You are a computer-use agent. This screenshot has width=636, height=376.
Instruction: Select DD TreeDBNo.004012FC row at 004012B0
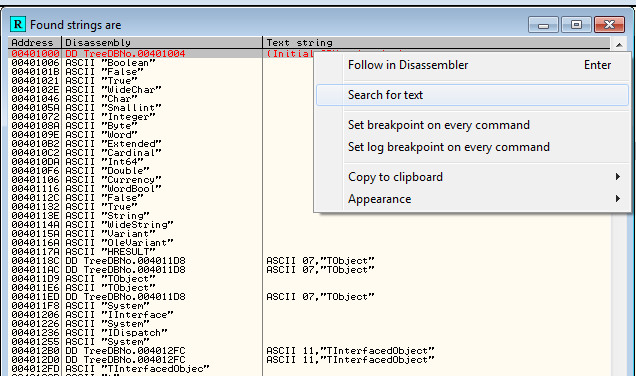pos(309,350)
